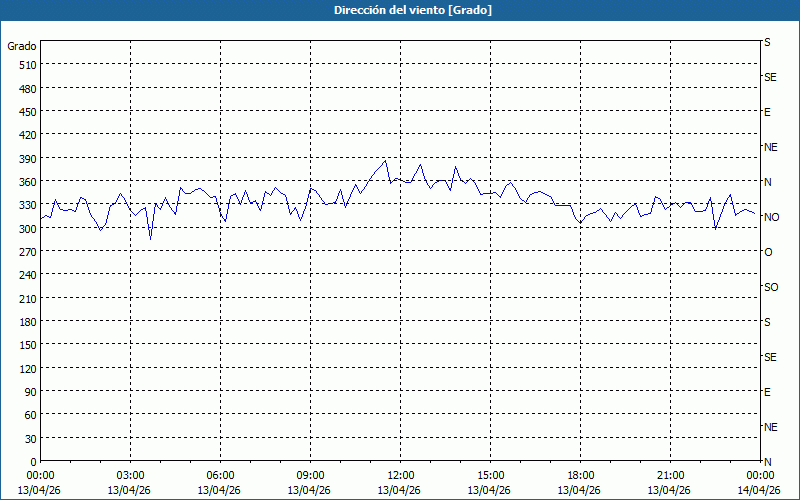The width and height of the screenshot is (800, 500).
Task: Click the 'Grado' y-axis unit label
Action: click(x=22, y=46)
